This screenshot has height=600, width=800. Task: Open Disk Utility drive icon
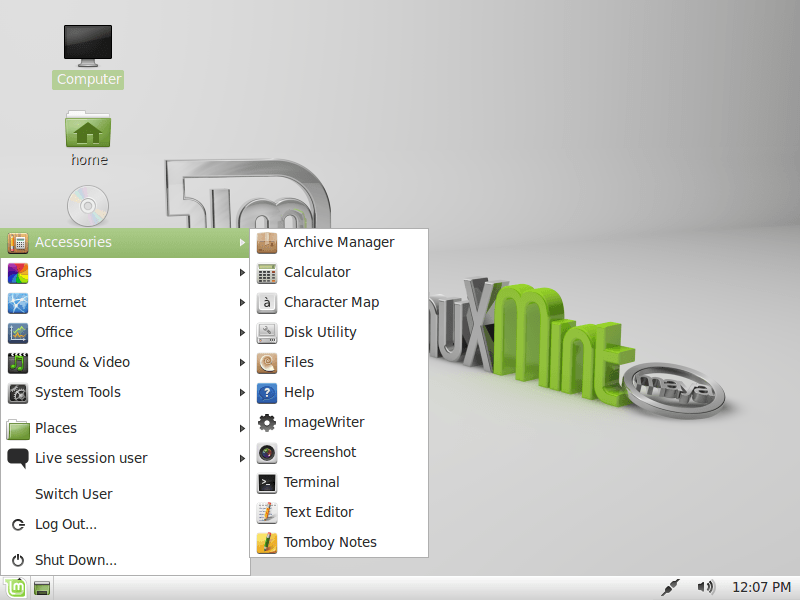click(x=267, y=333)
